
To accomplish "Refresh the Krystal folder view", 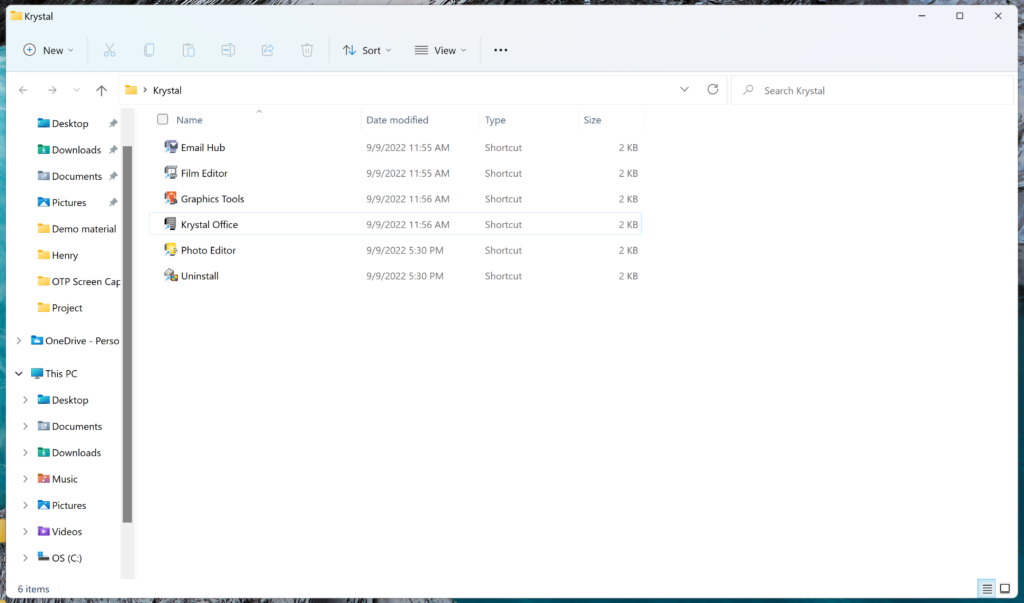I will [x=713, y=89].
